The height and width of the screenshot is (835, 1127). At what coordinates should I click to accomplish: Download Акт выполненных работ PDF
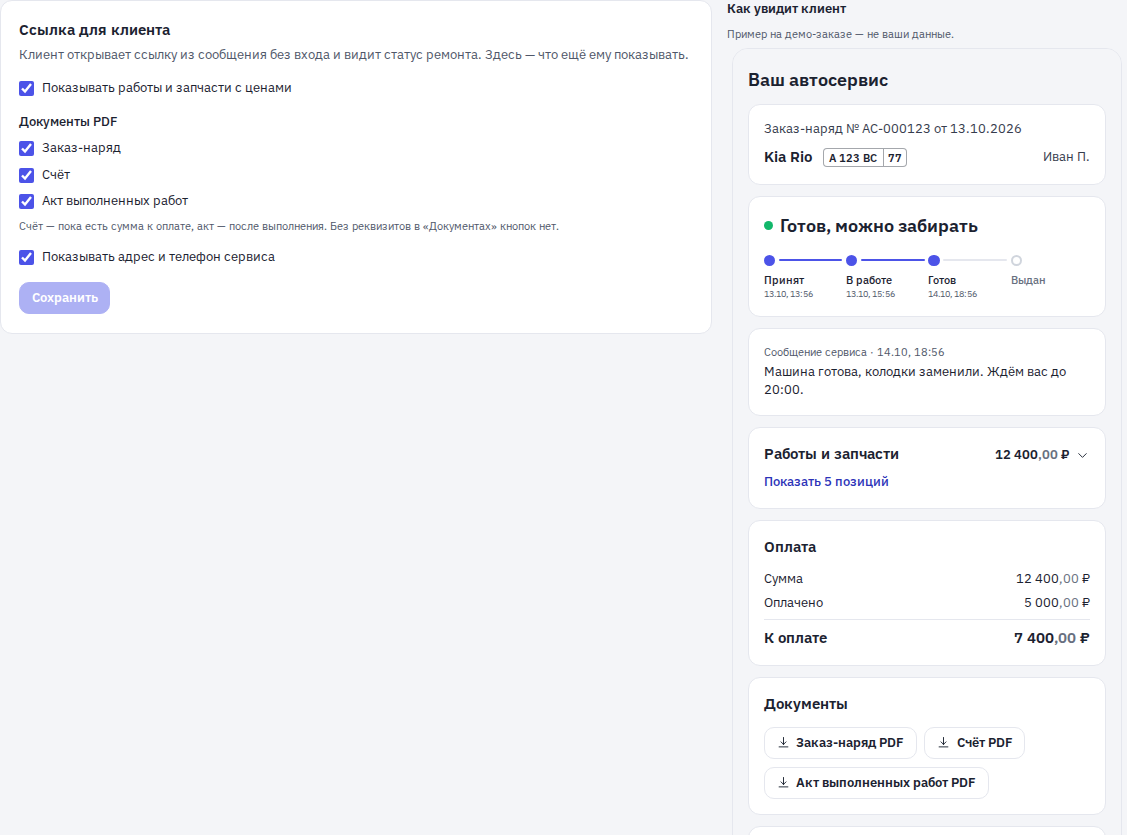click(876, 783)
